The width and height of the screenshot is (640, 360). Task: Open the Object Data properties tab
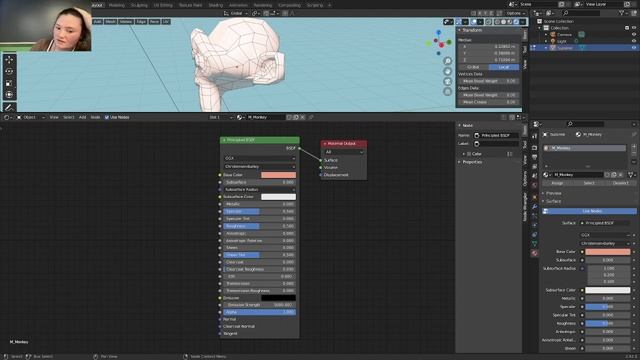[x=535, y=244]
